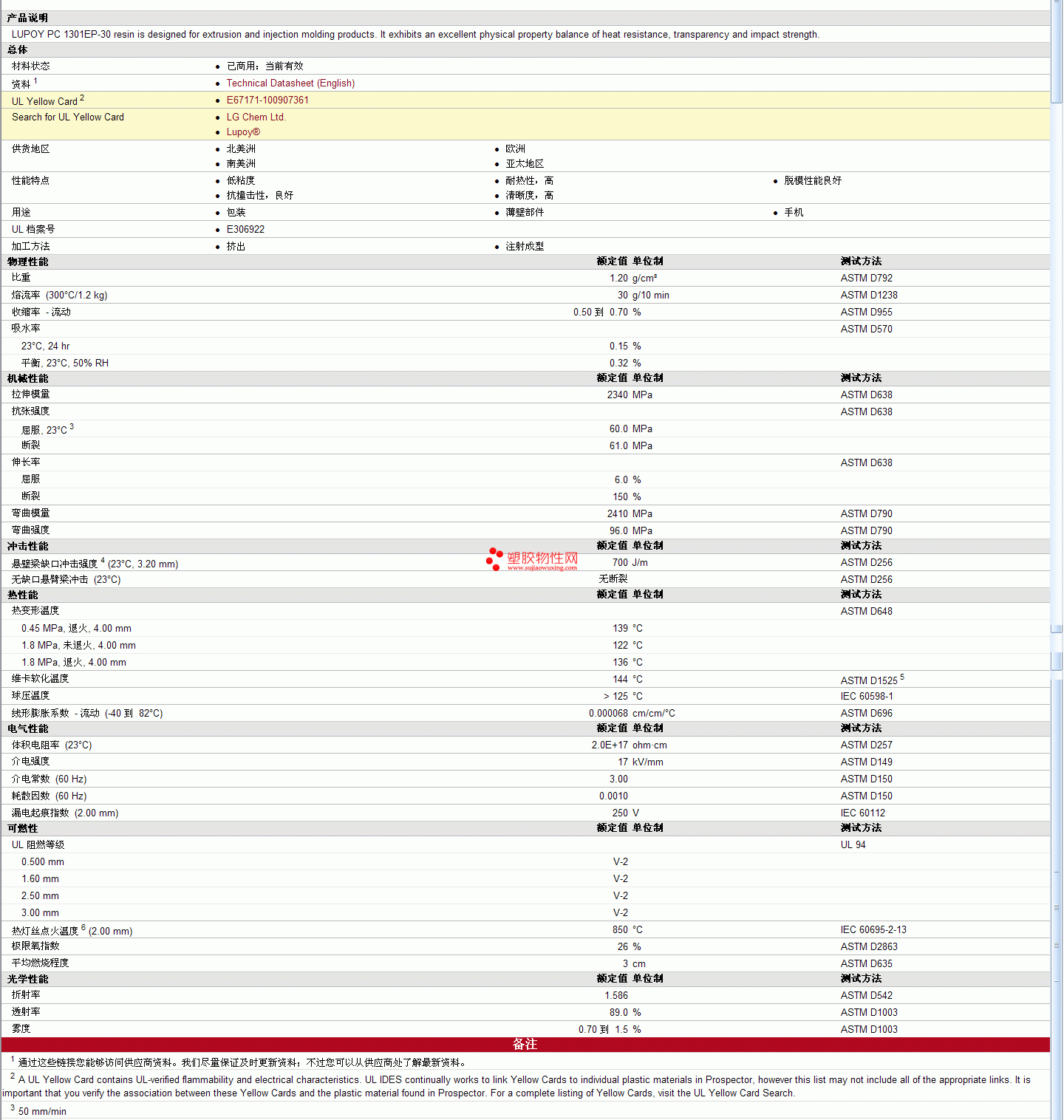Click the ASTM D792 test method cell
Viewport: 1064px width, 1120px height.
click(x=866, y=279)
